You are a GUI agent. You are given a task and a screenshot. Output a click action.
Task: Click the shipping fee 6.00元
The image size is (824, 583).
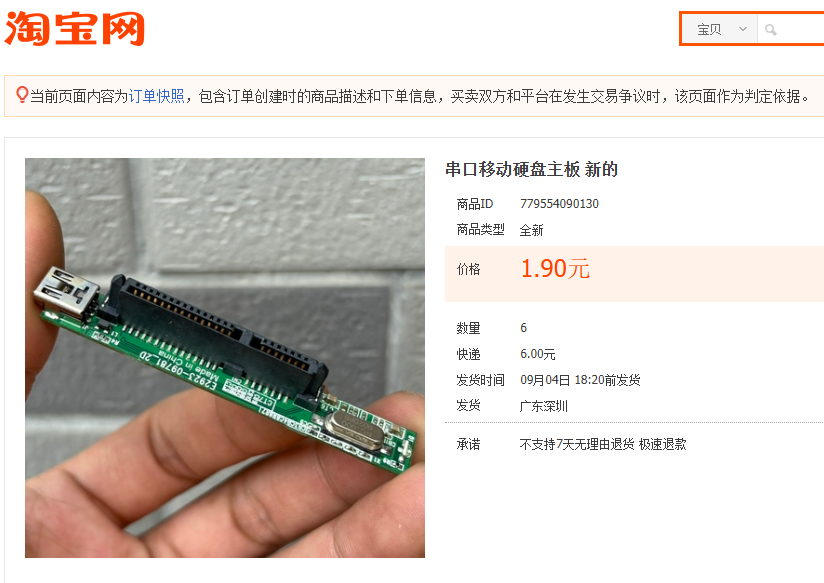[x=538, y=354]
